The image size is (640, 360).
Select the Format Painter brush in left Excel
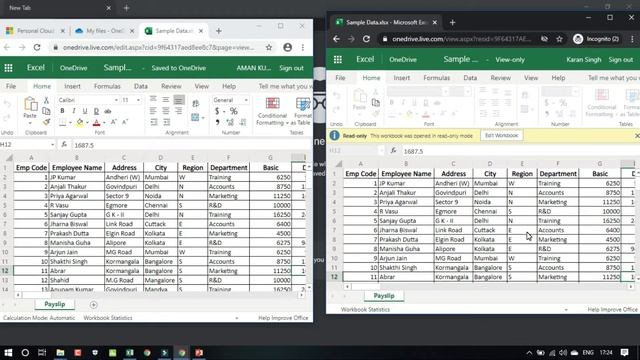coord(46,122)
